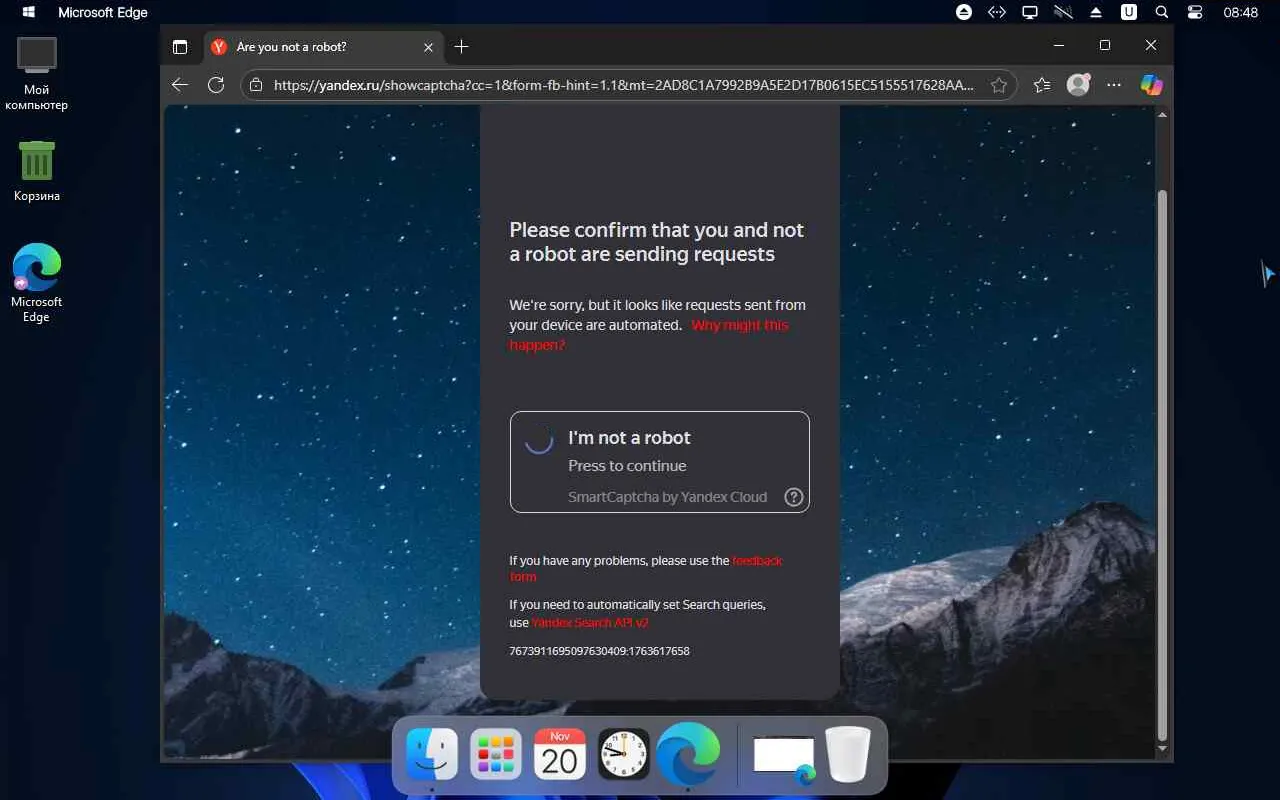The image size is (1280, 800).
Task: Maximize the Edge browser window
Action: click(x=1105, y=45)
